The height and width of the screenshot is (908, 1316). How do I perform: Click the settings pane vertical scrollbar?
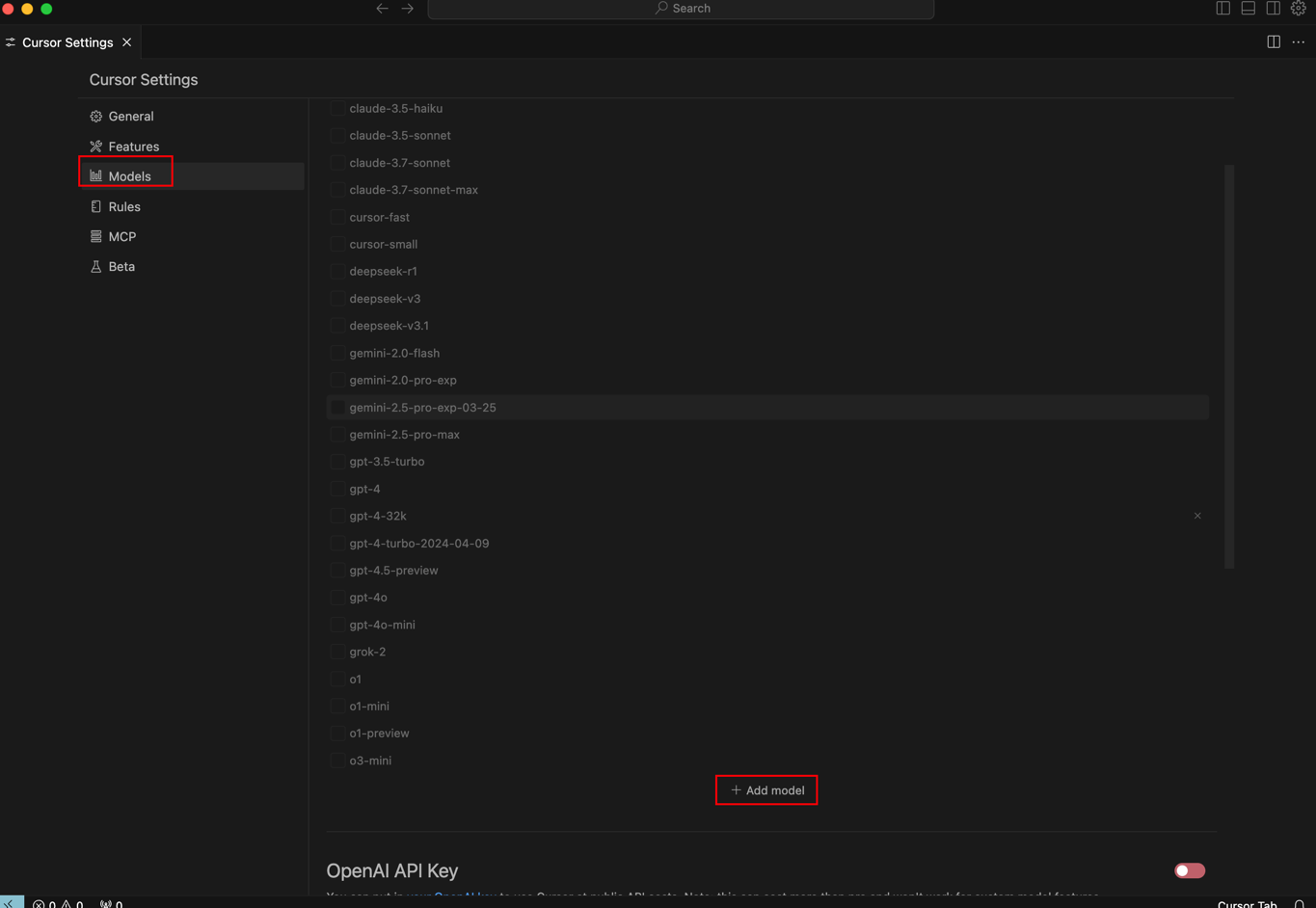click(1229, 366)
